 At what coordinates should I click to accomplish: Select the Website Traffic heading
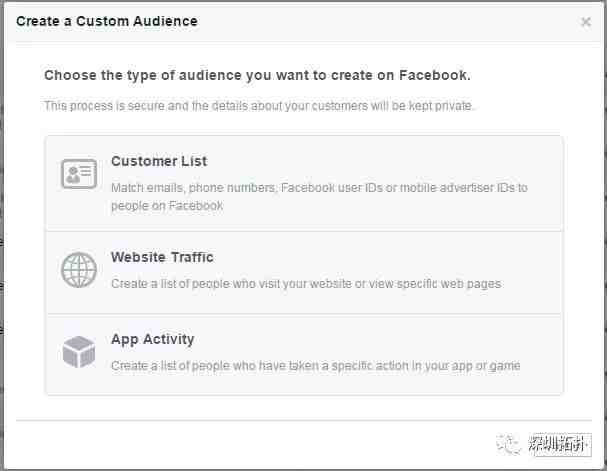(162, 257)
